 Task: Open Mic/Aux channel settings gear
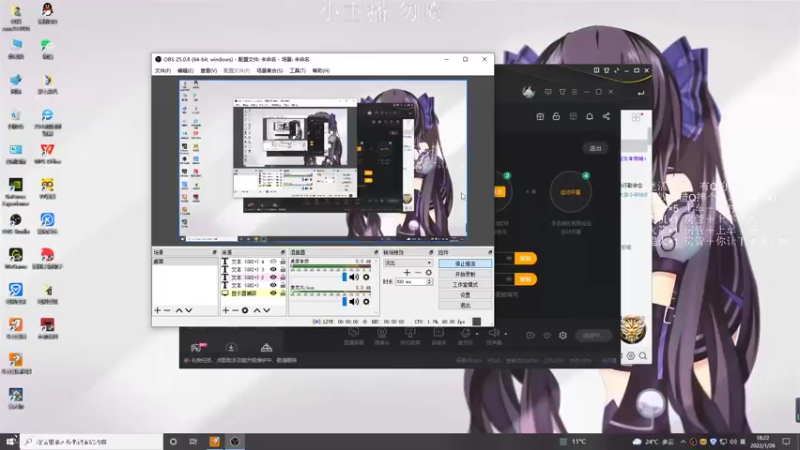[x=366, y=302]
